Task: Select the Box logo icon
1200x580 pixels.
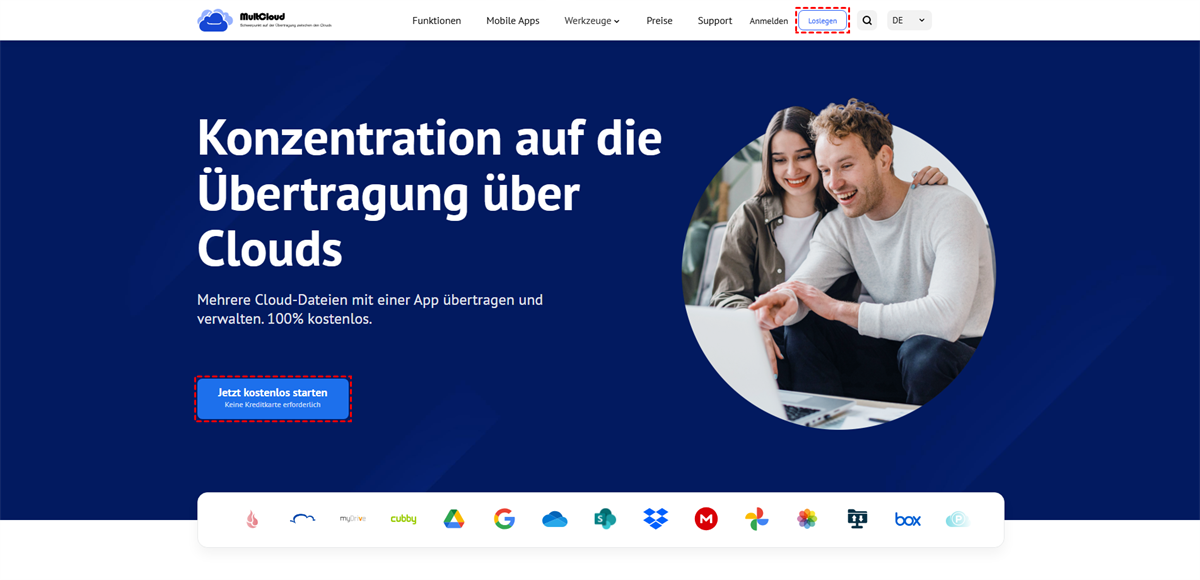Action: point(908,519)
